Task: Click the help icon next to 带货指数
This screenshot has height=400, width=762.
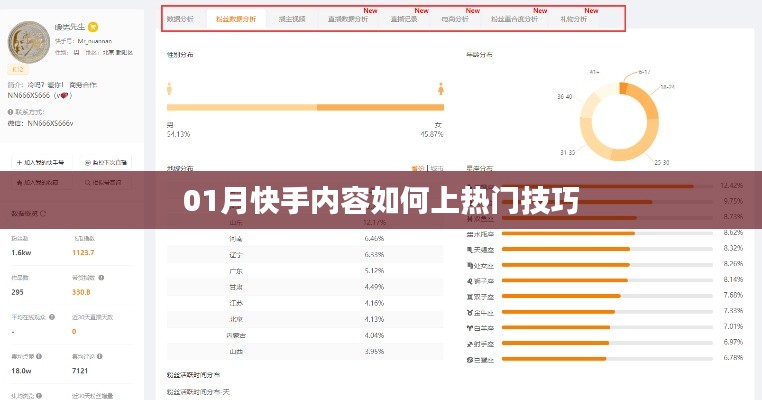Action: pos(101,278)
